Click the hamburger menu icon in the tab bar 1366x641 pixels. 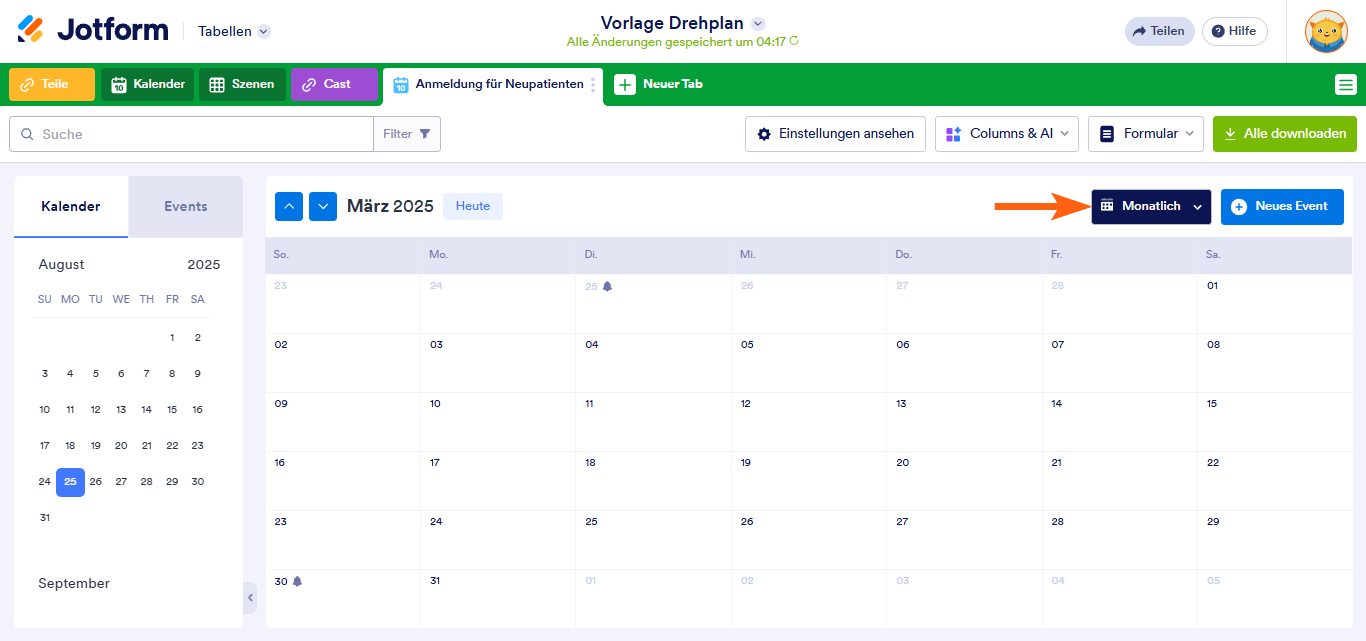tap(1345, 85)
